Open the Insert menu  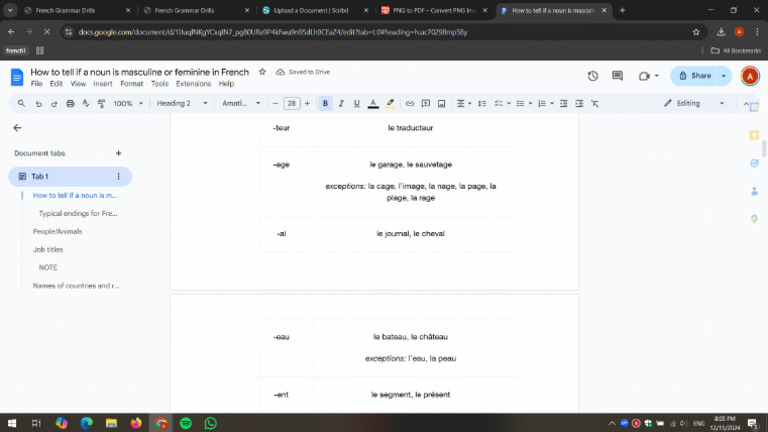tap(103, 84)
